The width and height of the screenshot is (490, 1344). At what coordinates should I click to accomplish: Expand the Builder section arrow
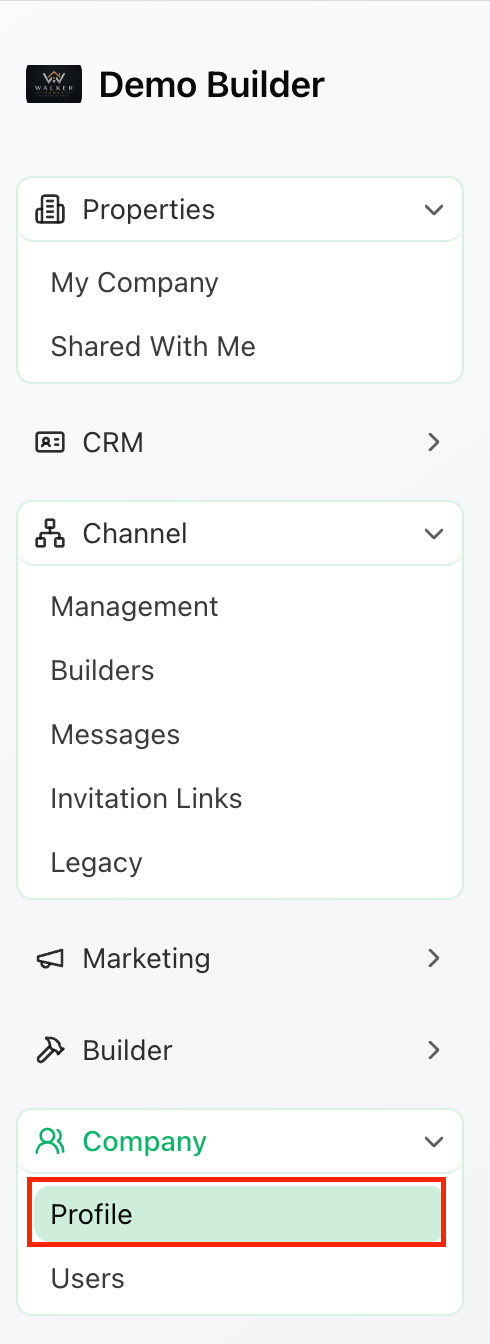click(x=434, y=1050)
